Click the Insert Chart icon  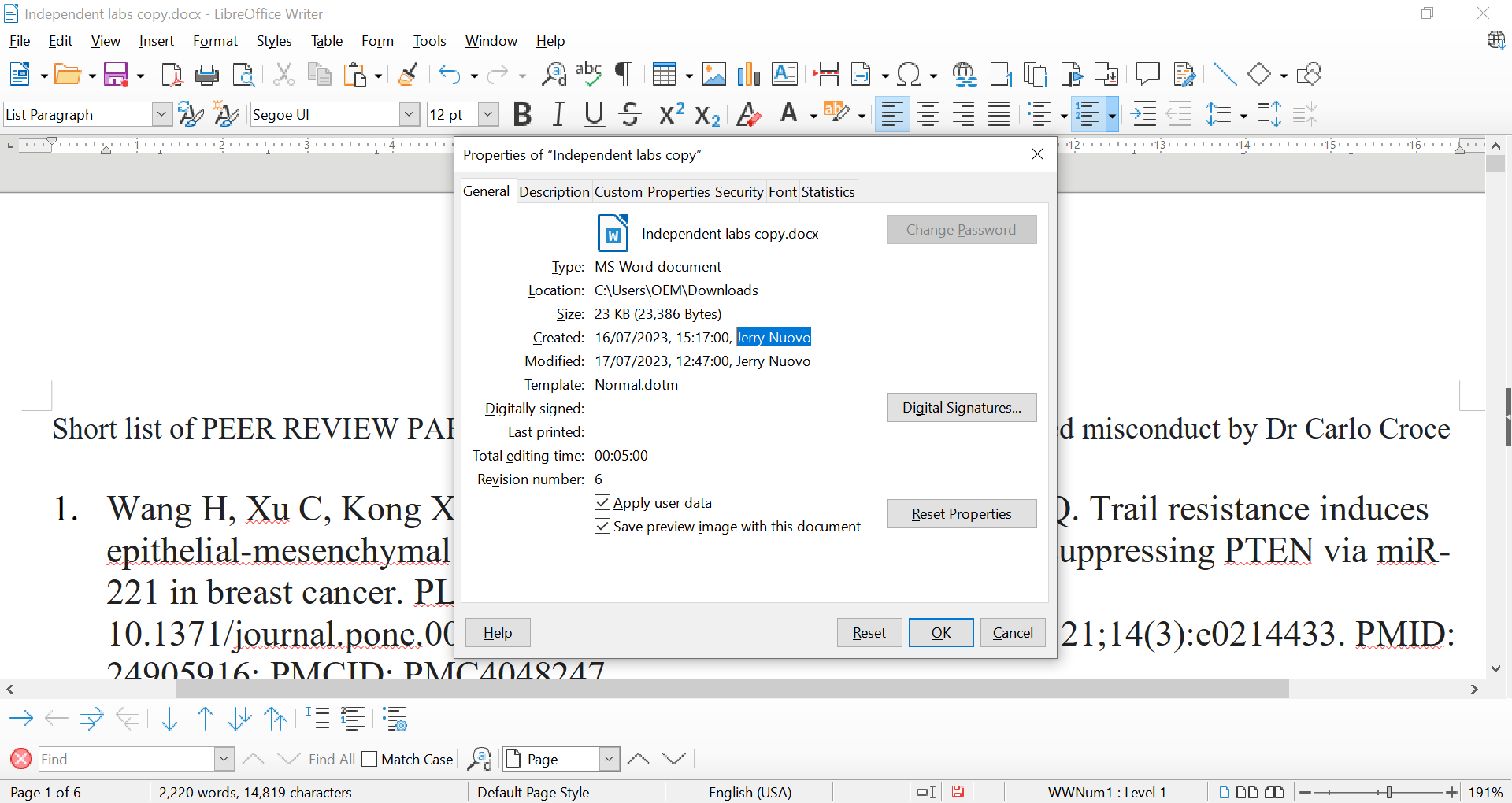(x=748, y=75)
